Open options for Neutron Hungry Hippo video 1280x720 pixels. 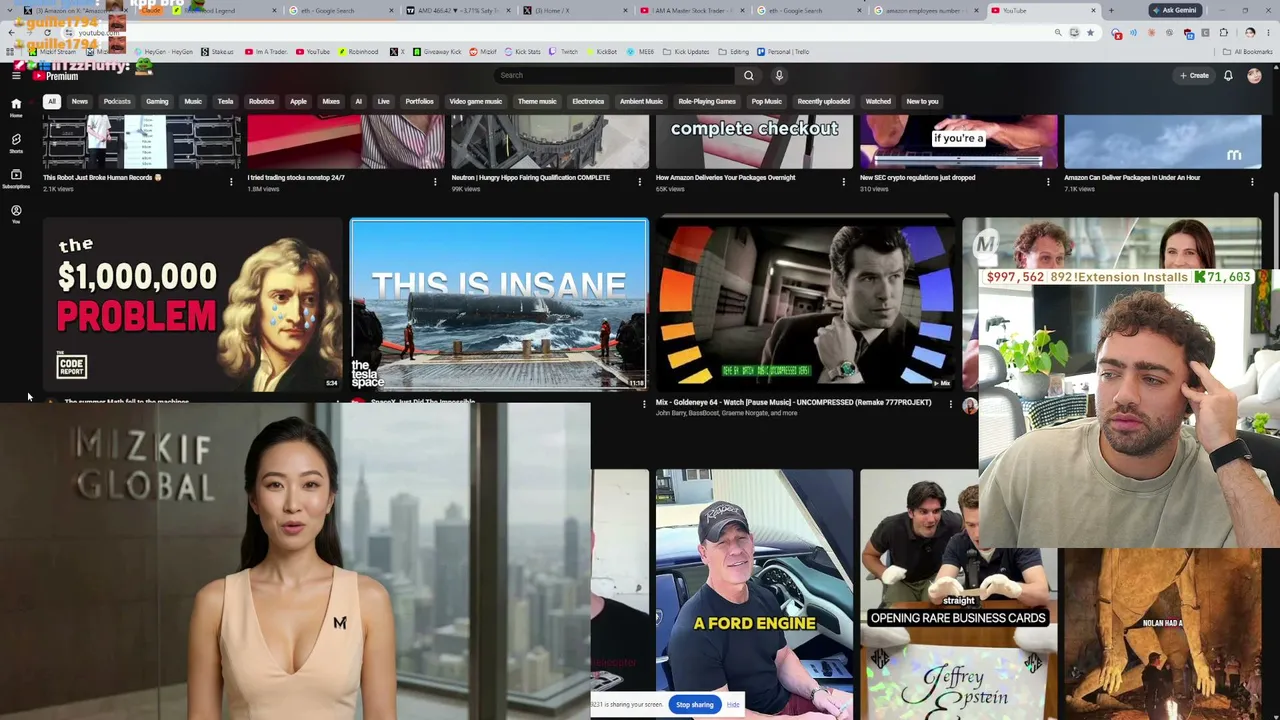[x=639, y=181]
